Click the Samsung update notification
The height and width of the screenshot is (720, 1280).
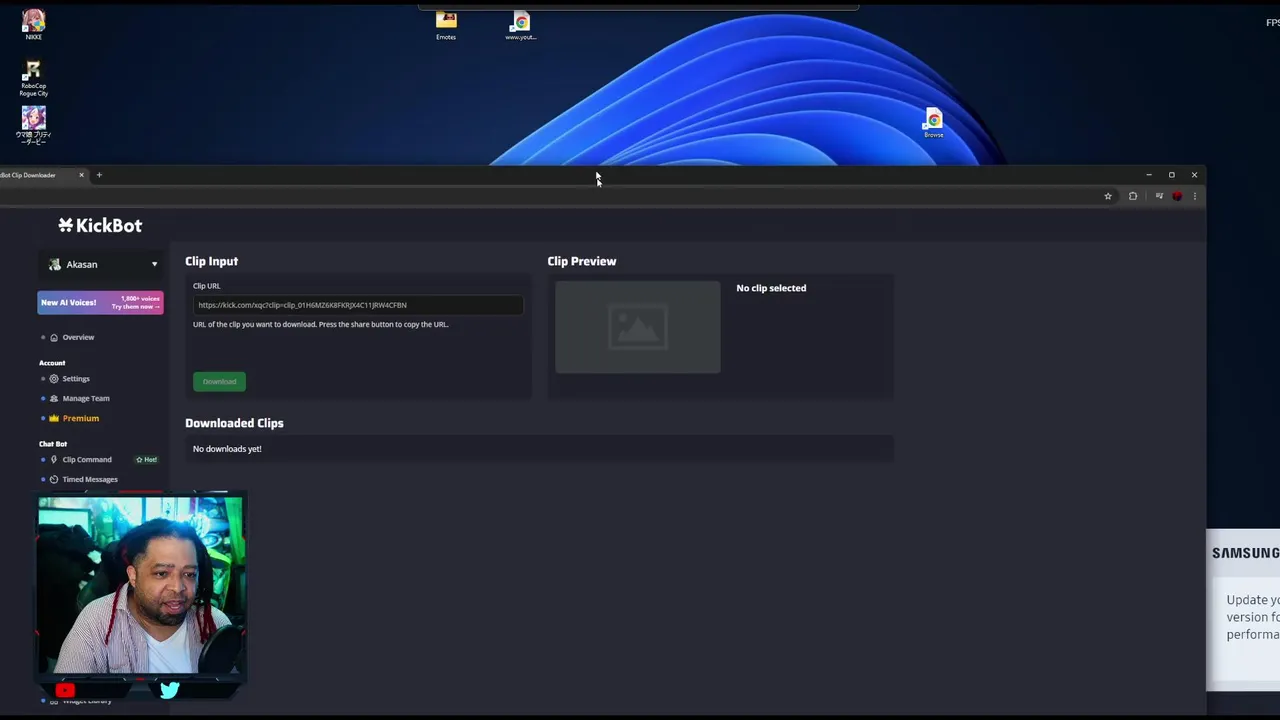1243,610
